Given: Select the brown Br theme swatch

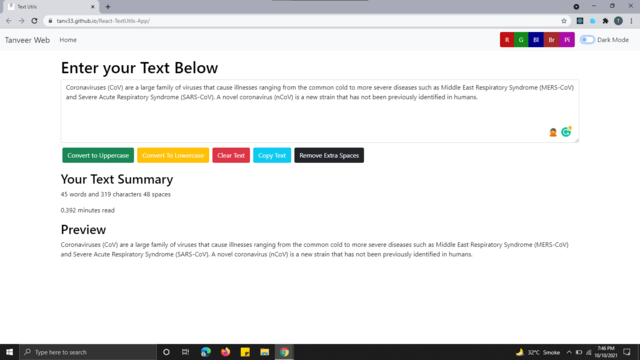Looking at the screenshot, I should coord(551,40).
